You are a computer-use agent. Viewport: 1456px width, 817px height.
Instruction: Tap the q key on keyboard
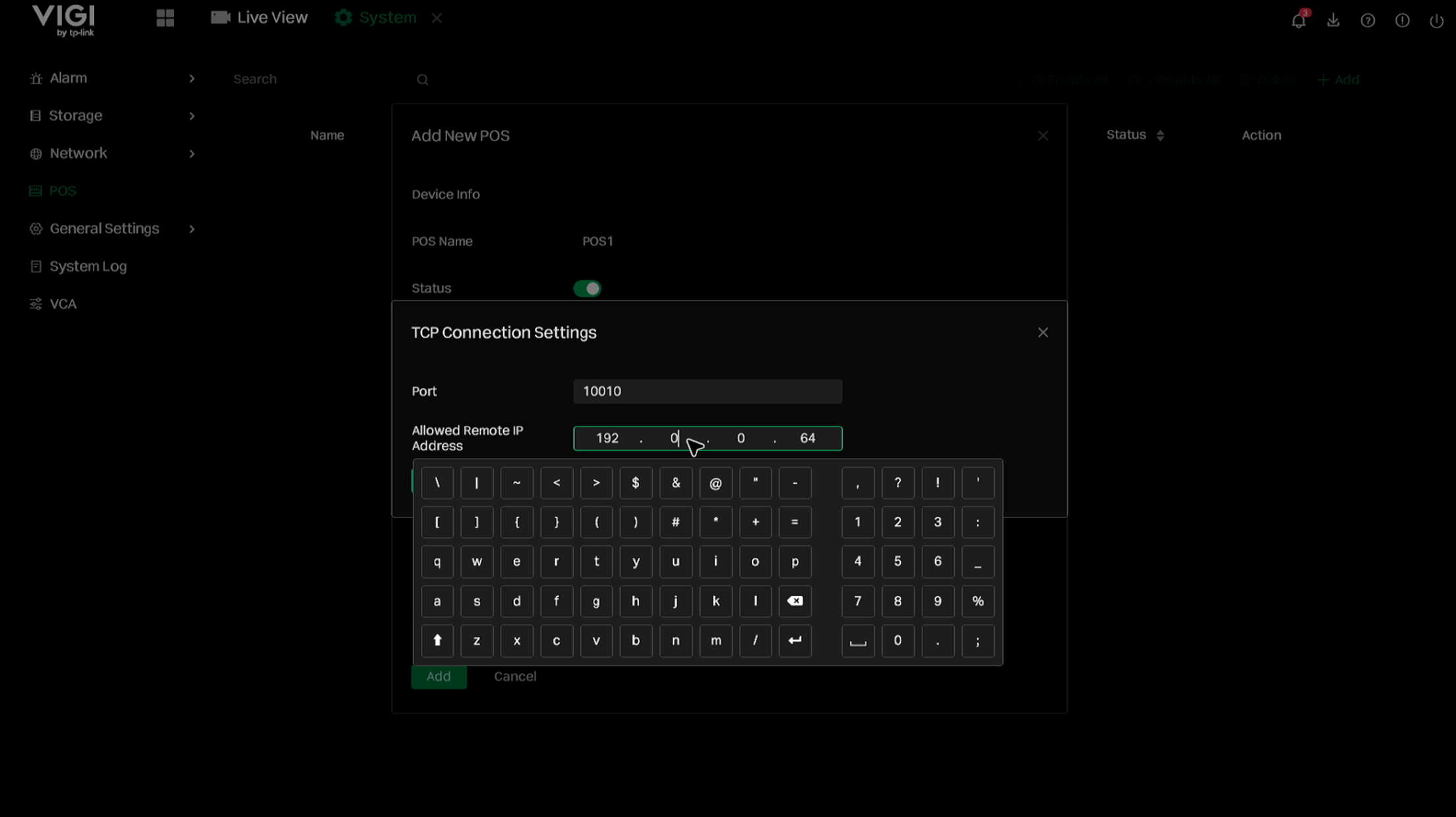(437, 561)
